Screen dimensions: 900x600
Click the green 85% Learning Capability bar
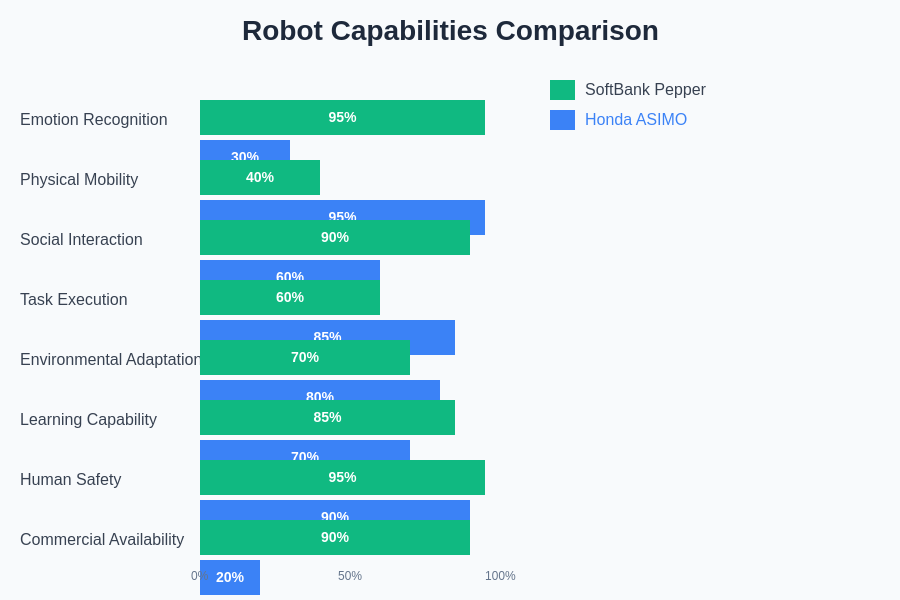coord(327,418)
